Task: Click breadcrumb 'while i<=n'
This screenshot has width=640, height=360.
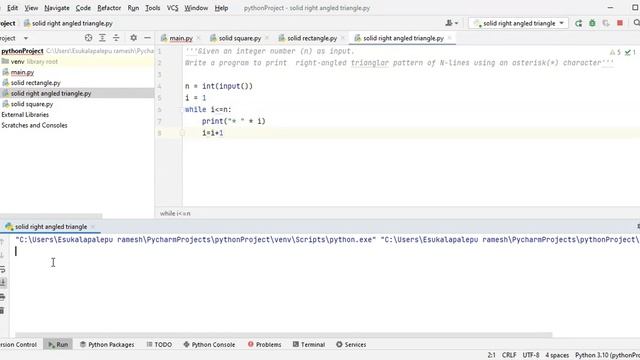Action: (175, 213)
